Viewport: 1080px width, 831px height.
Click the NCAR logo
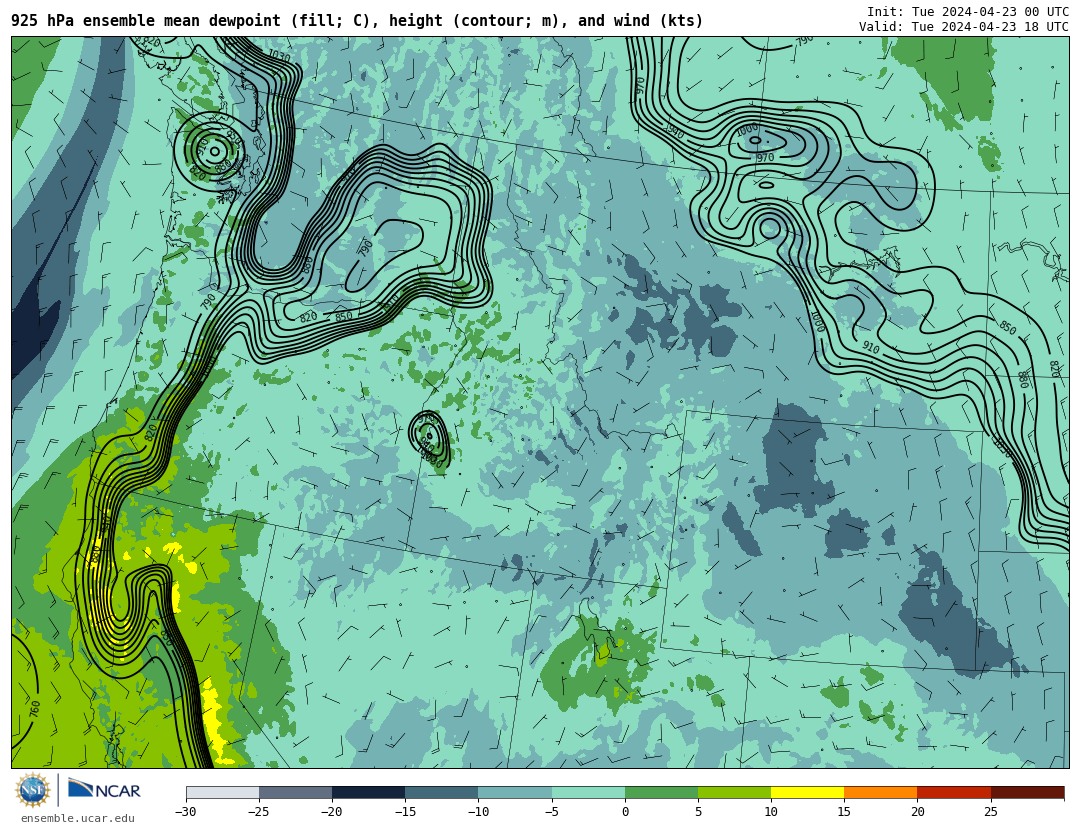(104, 789)
